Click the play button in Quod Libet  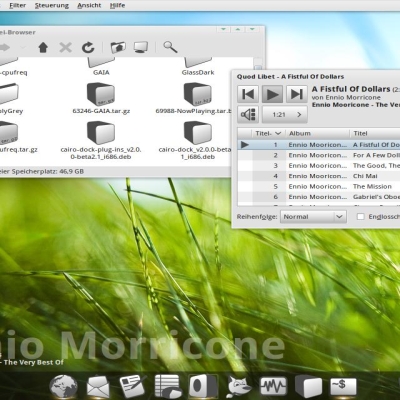272,94
